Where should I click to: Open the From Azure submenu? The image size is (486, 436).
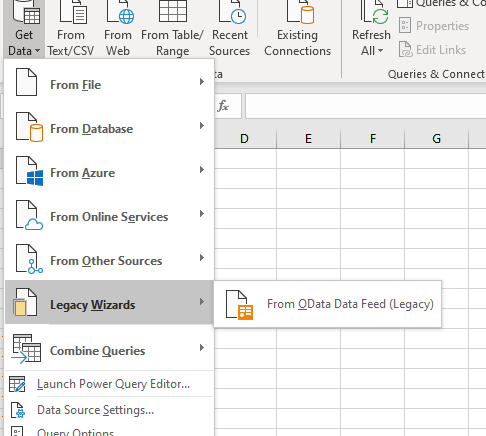pyautogui.click(x=109, y=170)
